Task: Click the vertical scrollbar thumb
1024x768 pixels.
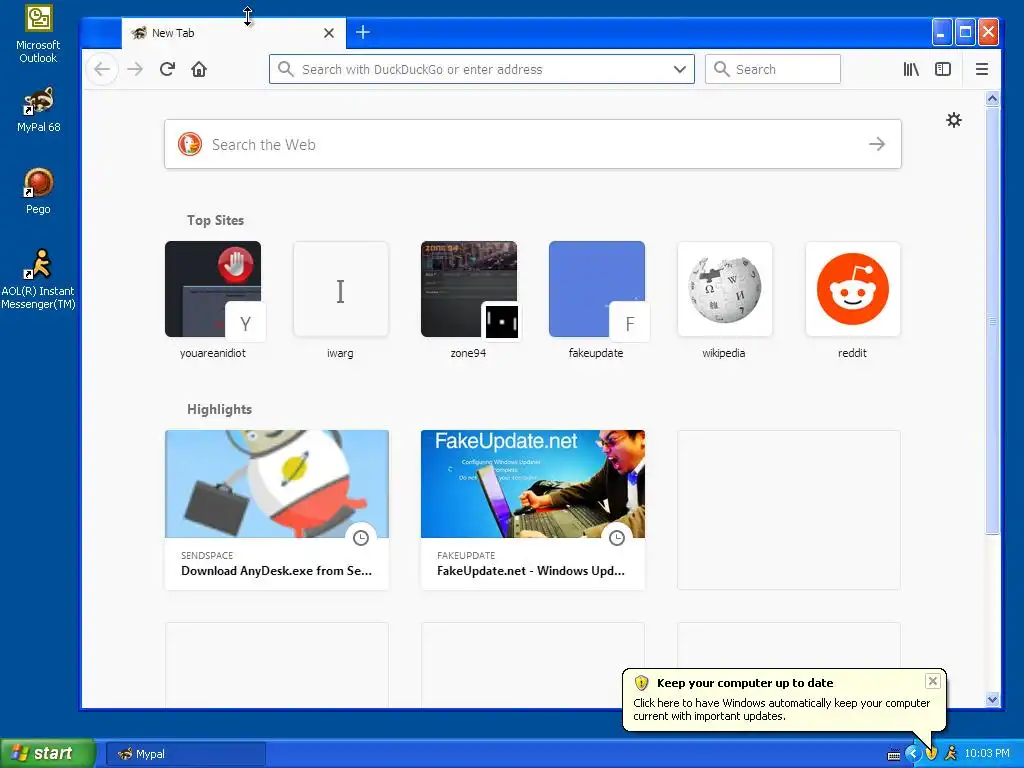Action: [992, 320]
